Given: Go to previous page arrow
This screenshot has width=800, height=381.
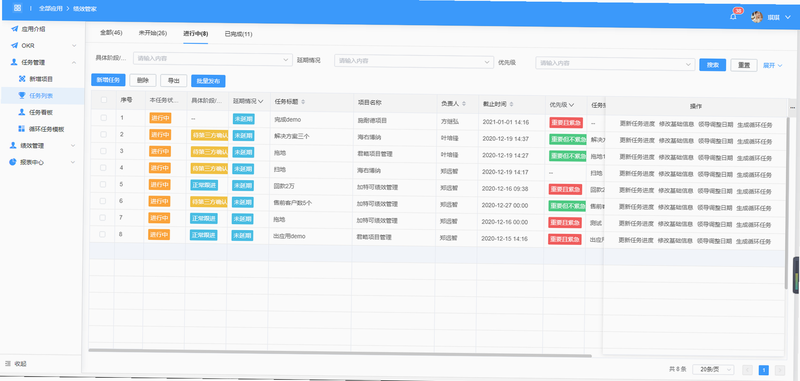Looking at the screenshot, I should (748, 370).
